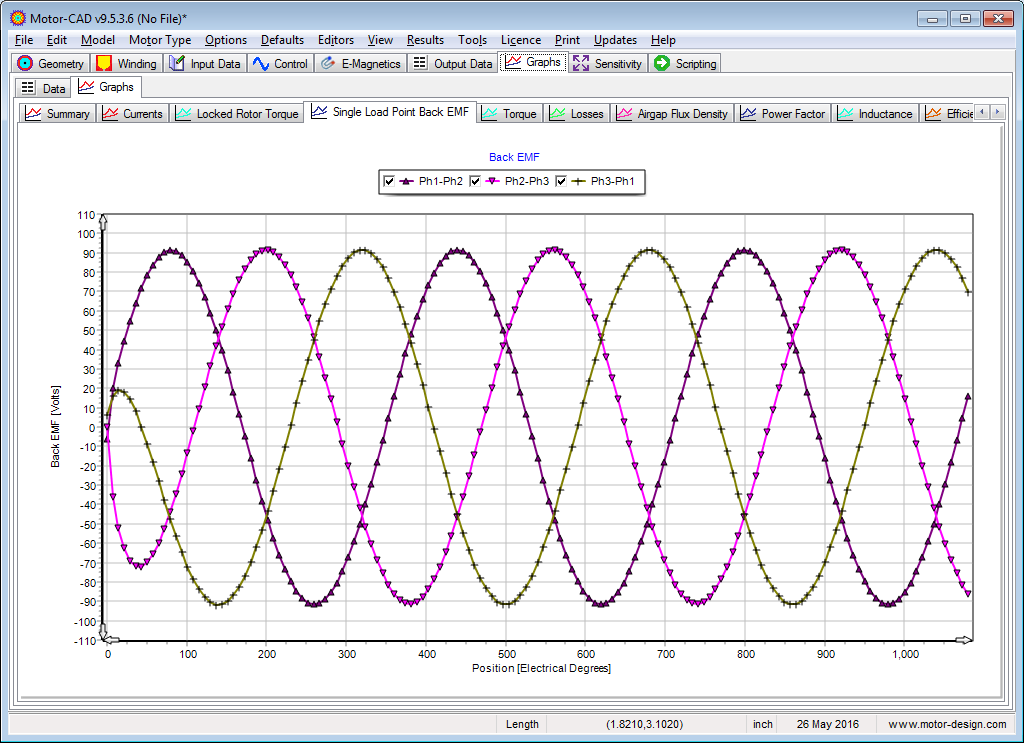Close the Motor-CAD window

[x=999, y=18]
